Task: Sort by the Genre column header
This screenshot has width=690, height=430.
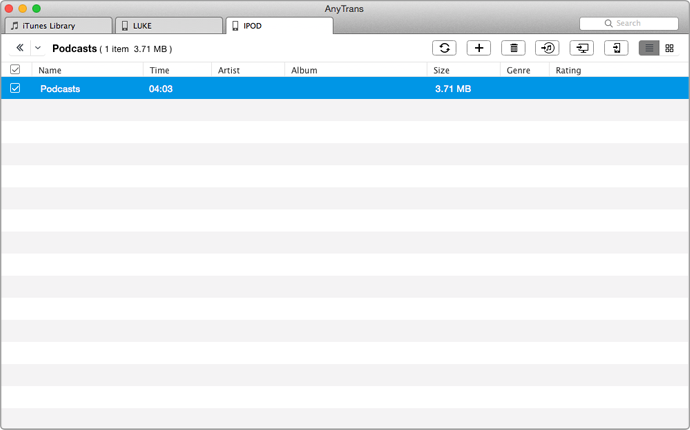Action: [x=518, y=70]
